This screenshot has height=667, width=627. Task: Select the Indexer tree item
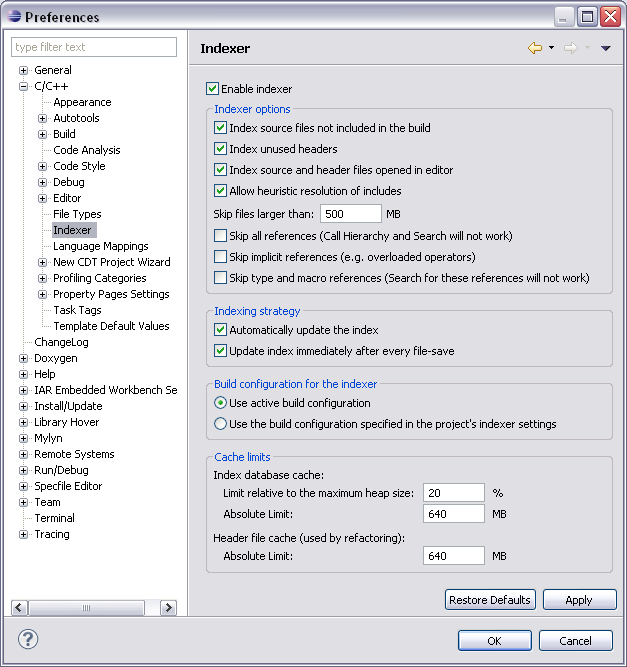72,230
